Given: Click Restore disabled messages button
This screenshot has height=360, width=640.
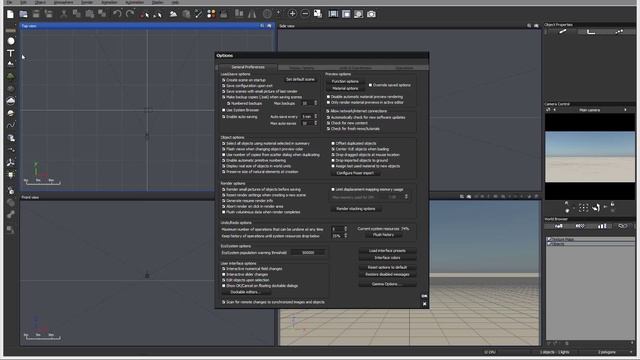Looking at the screenshot, I should pos(387,275).
